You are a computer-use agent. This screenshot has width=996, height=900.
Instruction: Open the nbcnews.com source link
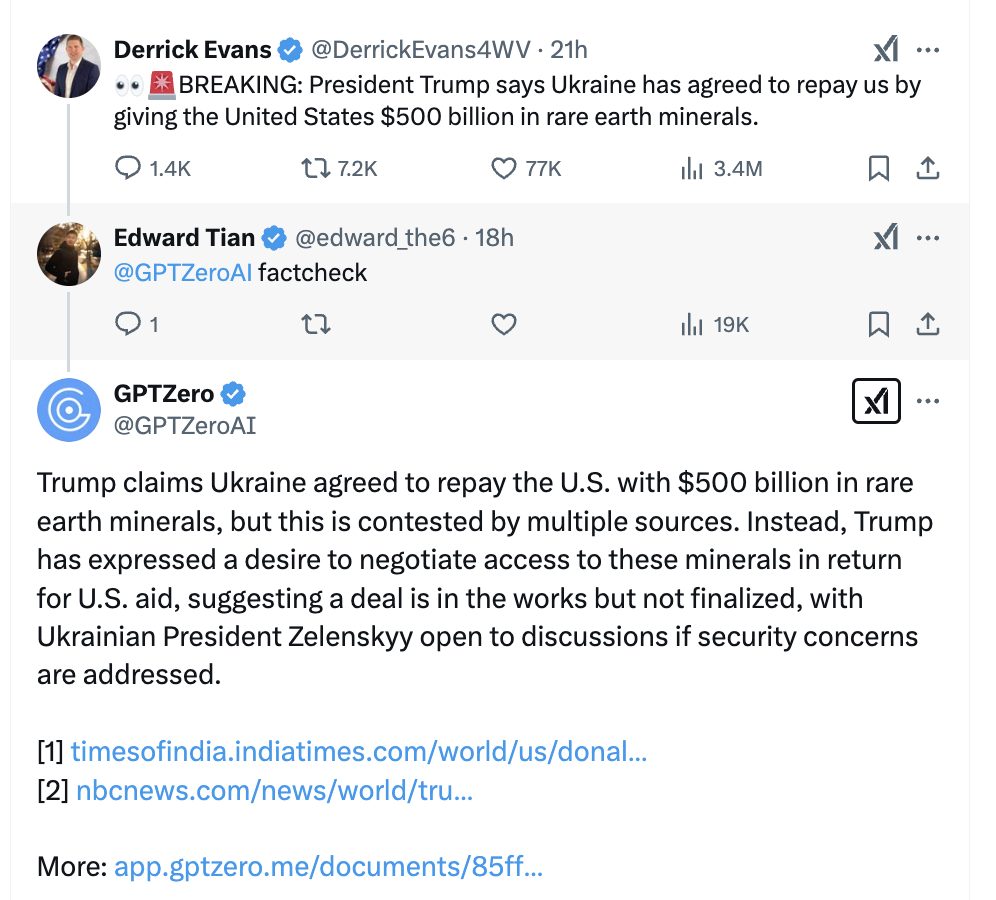pos(274,791)
